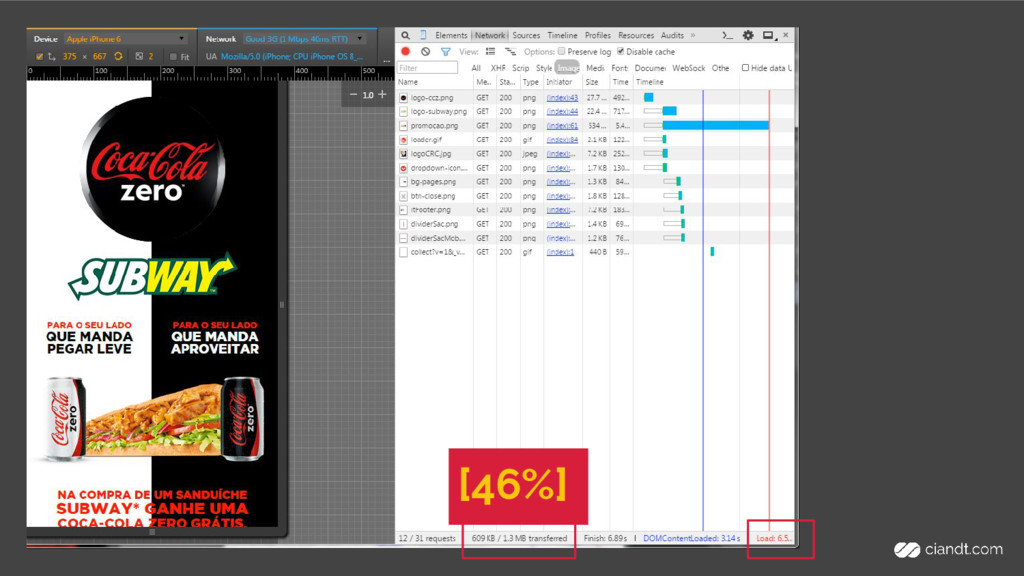Toggle the emulate screen resolution checkbox
The height and width of the screenshot is (576, 1024).
[39, 57]
